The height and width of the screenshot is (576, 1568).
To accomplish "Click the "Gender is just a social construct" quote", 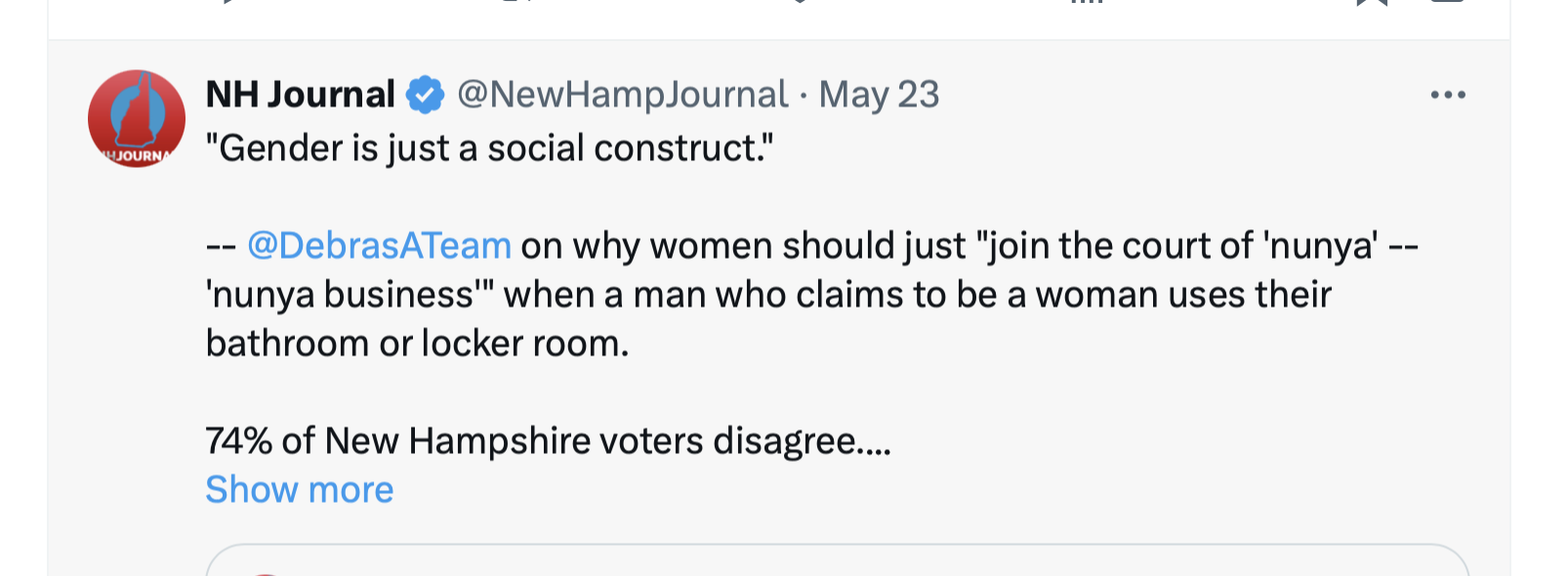I will pos(489,148).
